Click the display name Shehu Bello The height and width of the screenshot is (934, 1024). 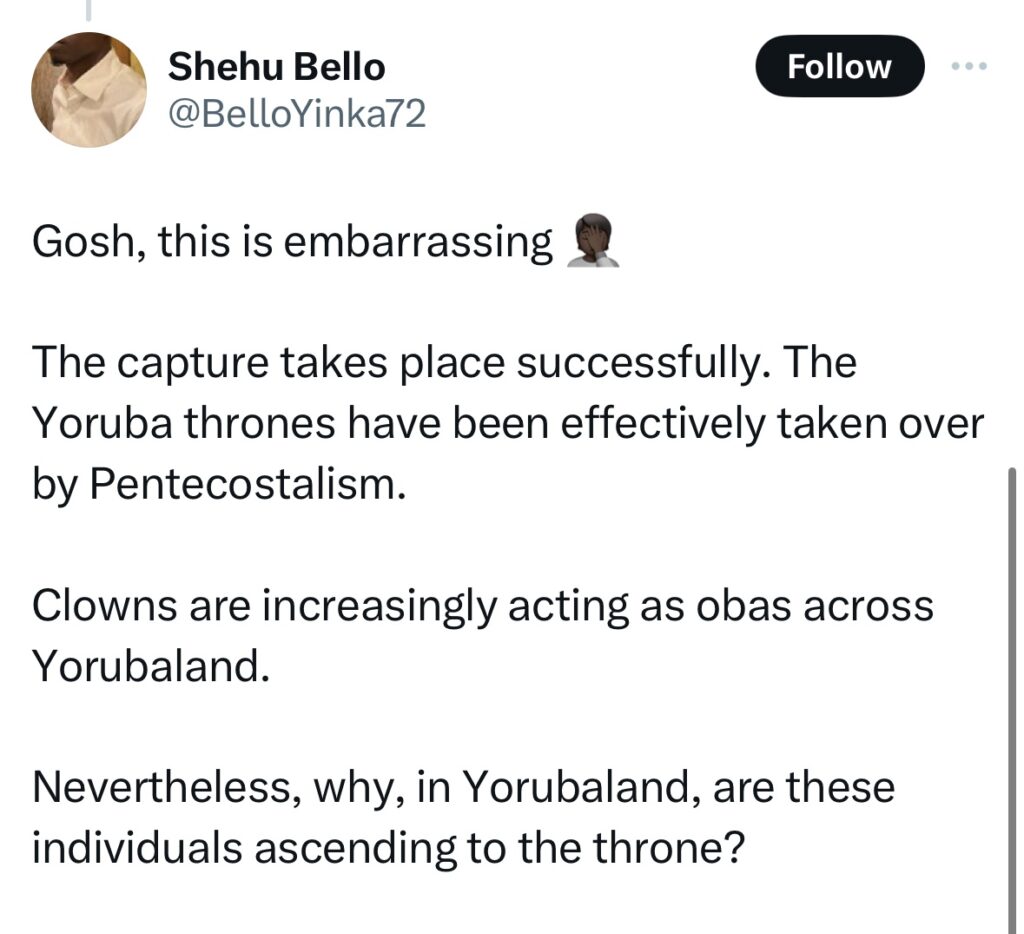click(276, 67)
